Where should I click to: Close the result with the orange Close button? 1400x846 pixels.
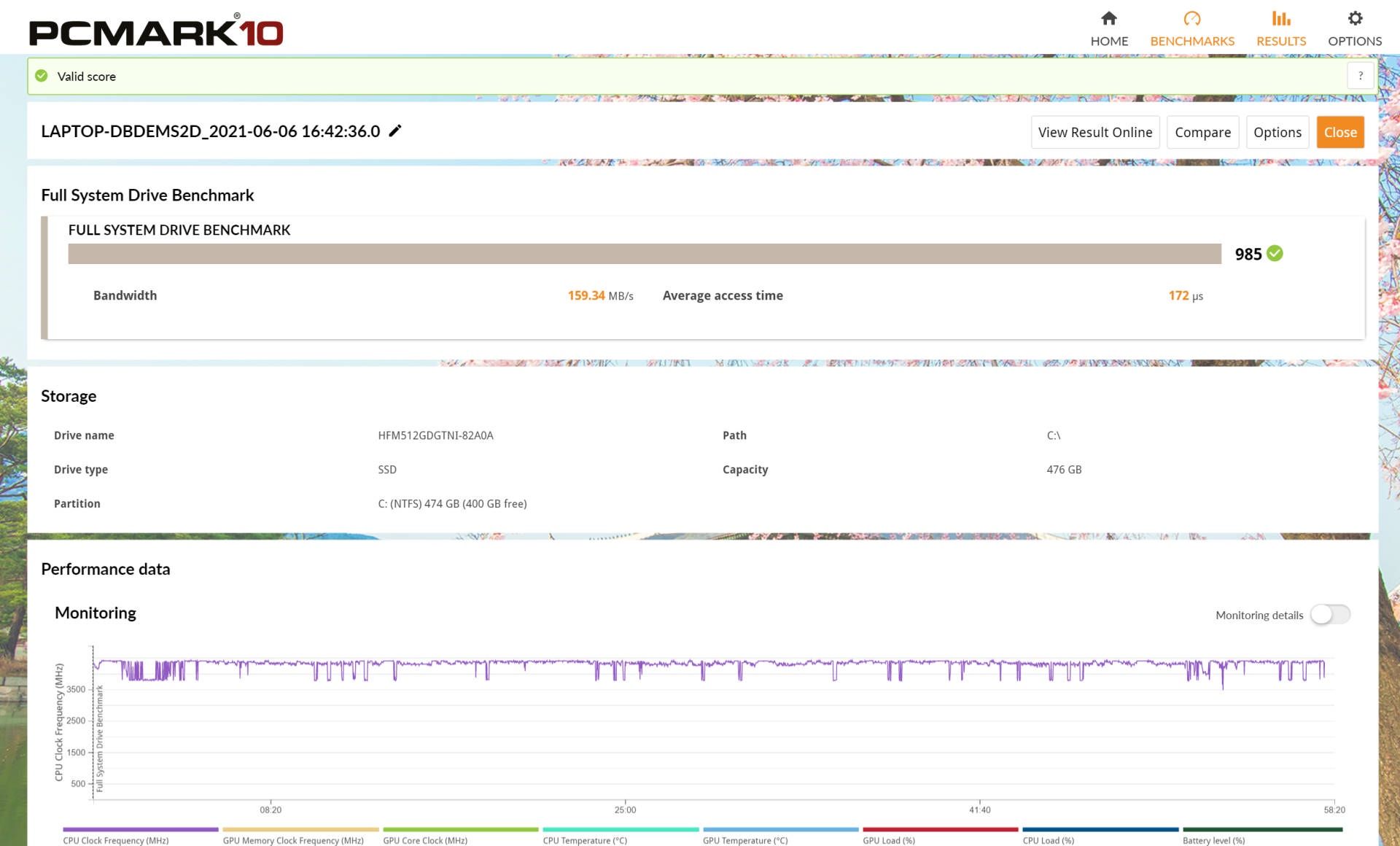[x=1340, y=132]
